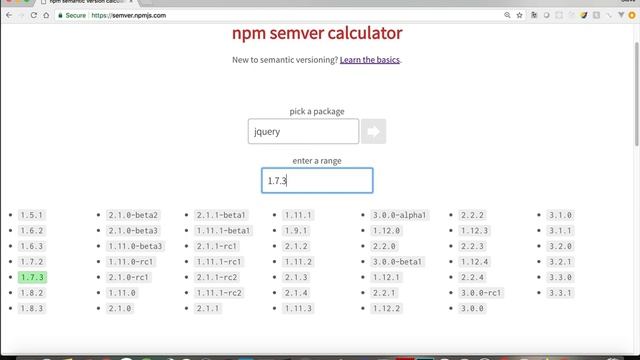
Task: Select version 3.1.1
Action: 560,231
